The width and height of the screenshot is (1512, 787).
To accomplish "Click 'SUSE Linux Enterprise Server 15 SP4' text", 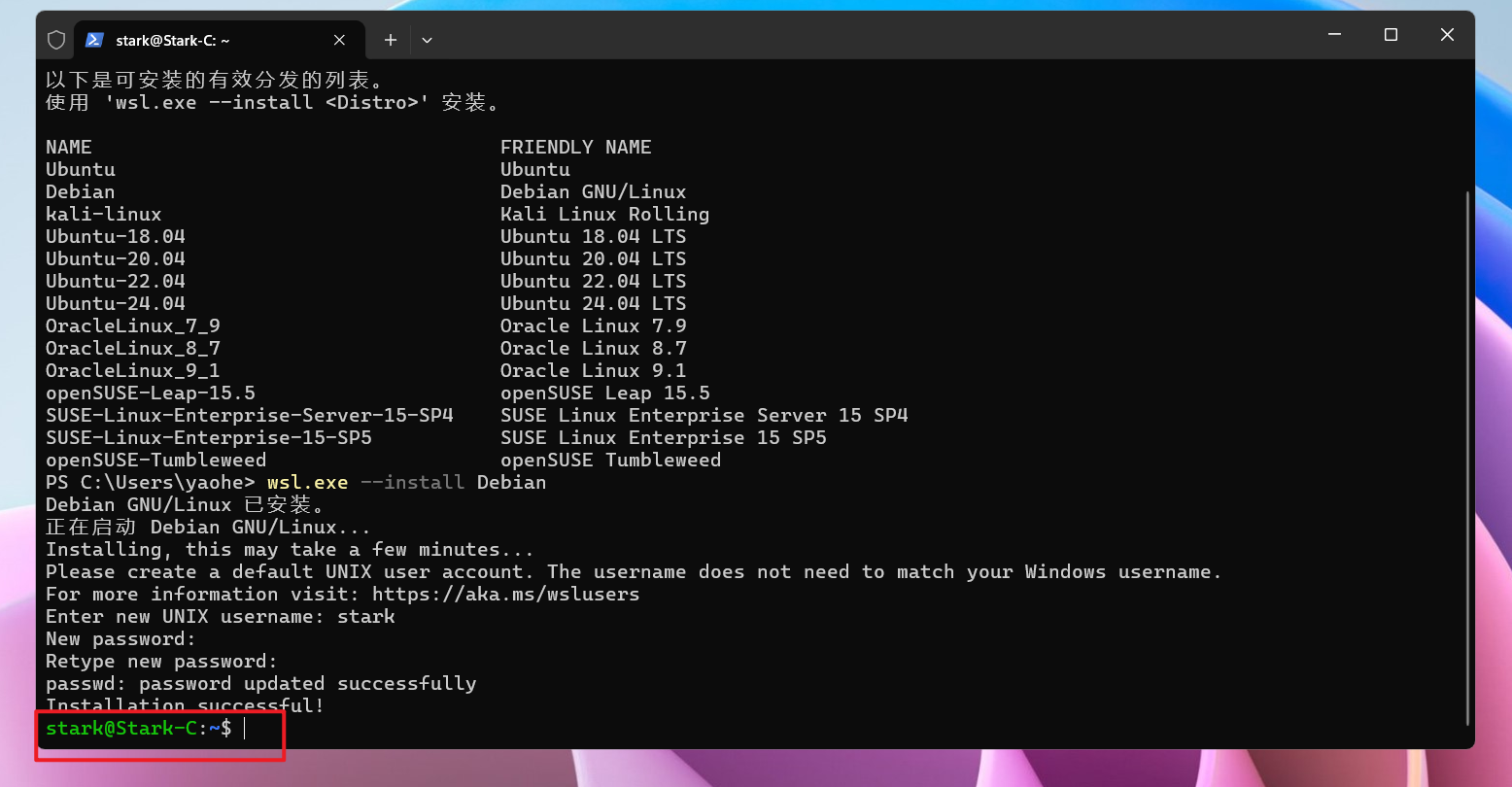I will point(704,415).
